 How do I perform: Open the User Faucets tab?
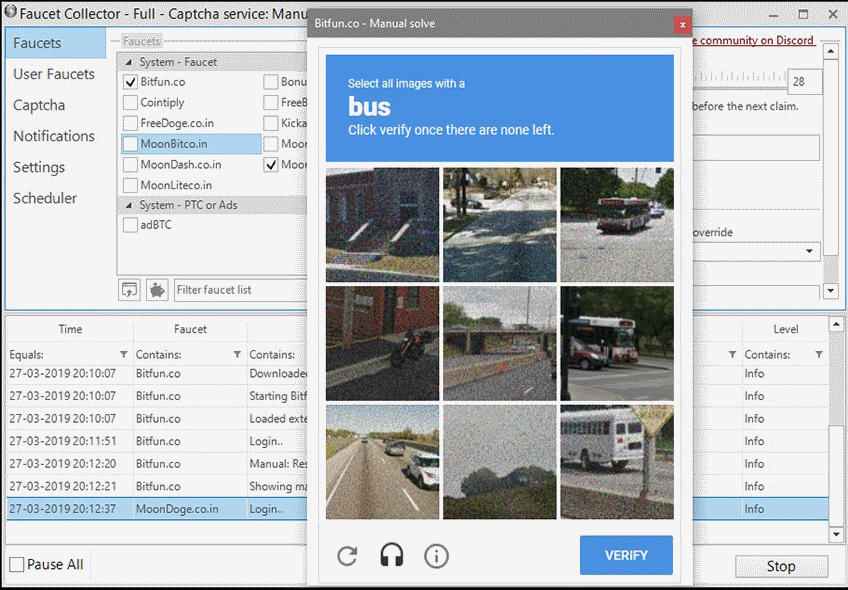(x=54, y=74)
